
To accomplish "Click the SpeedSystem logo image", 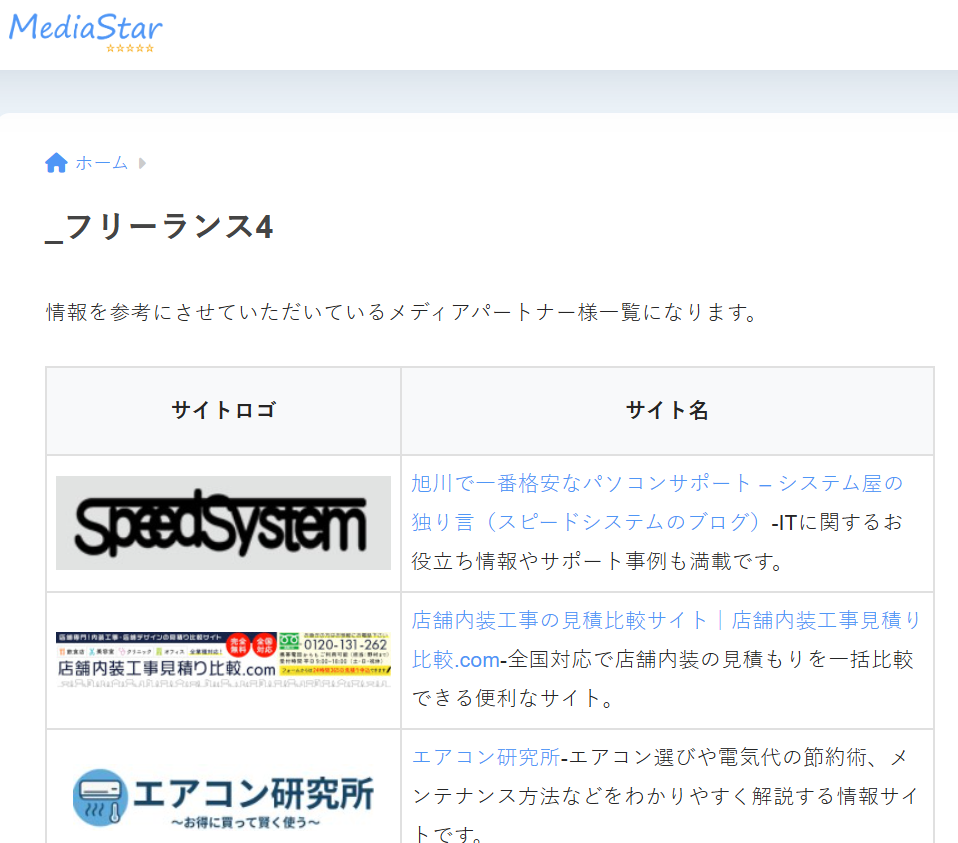I will click(223, 523).
